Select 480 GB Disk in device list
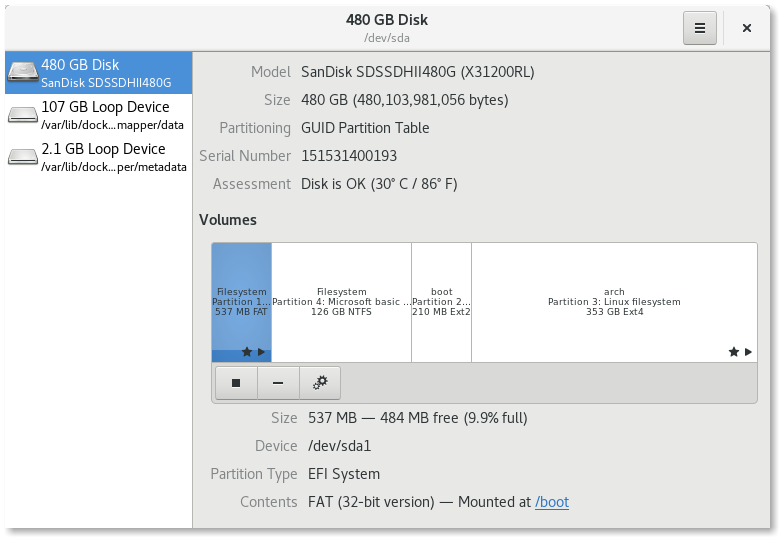Image resolution: width=779 pixels, height=537 pixels. click(98, 73)
